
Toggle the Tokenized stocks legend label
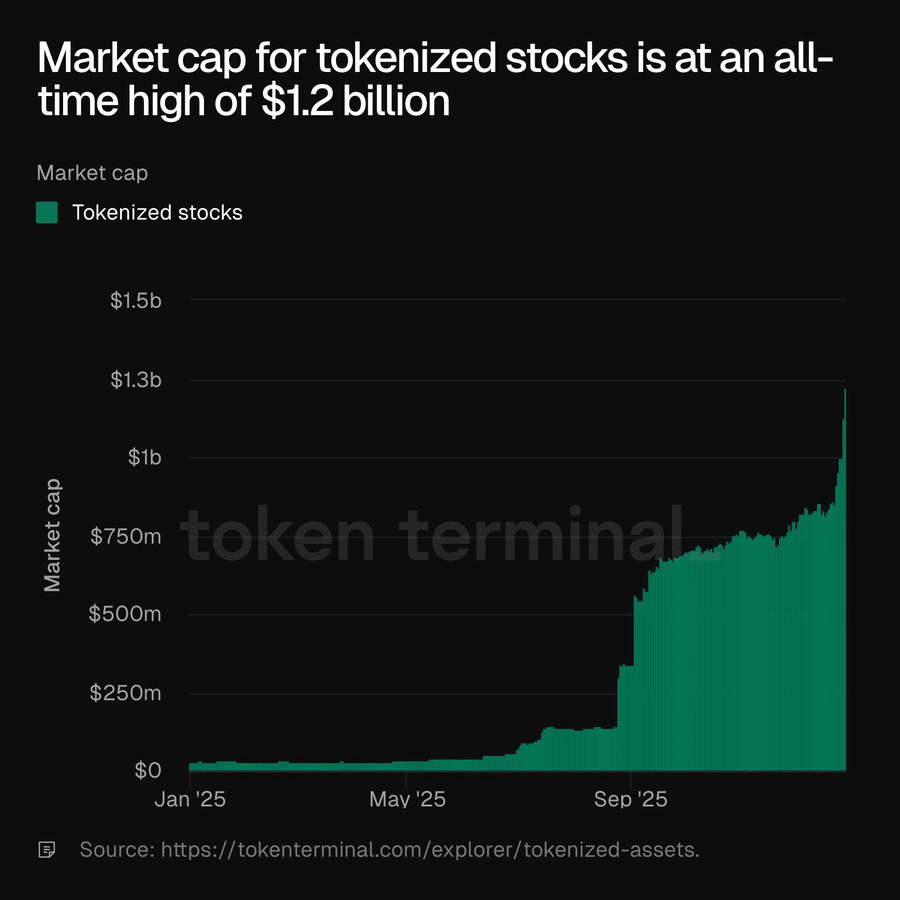click(157, 212)
